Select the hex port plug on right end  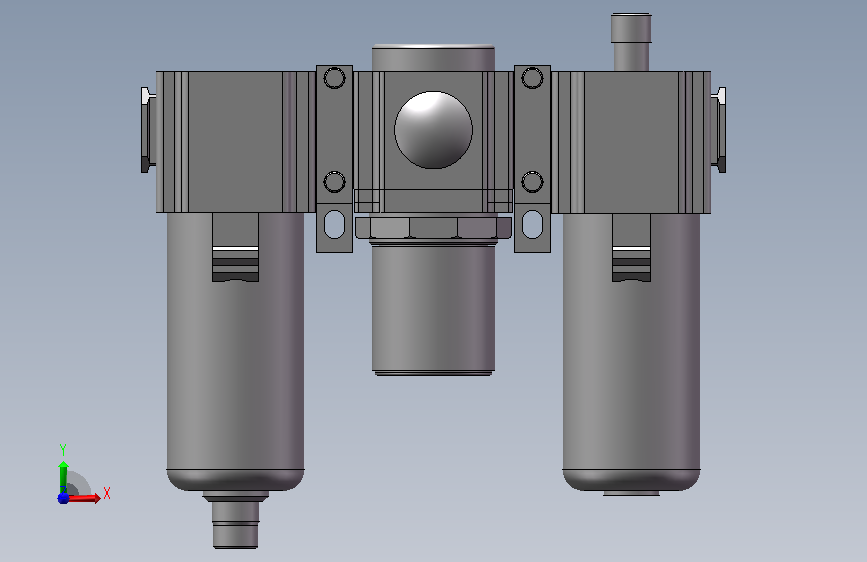coord(719,130)
